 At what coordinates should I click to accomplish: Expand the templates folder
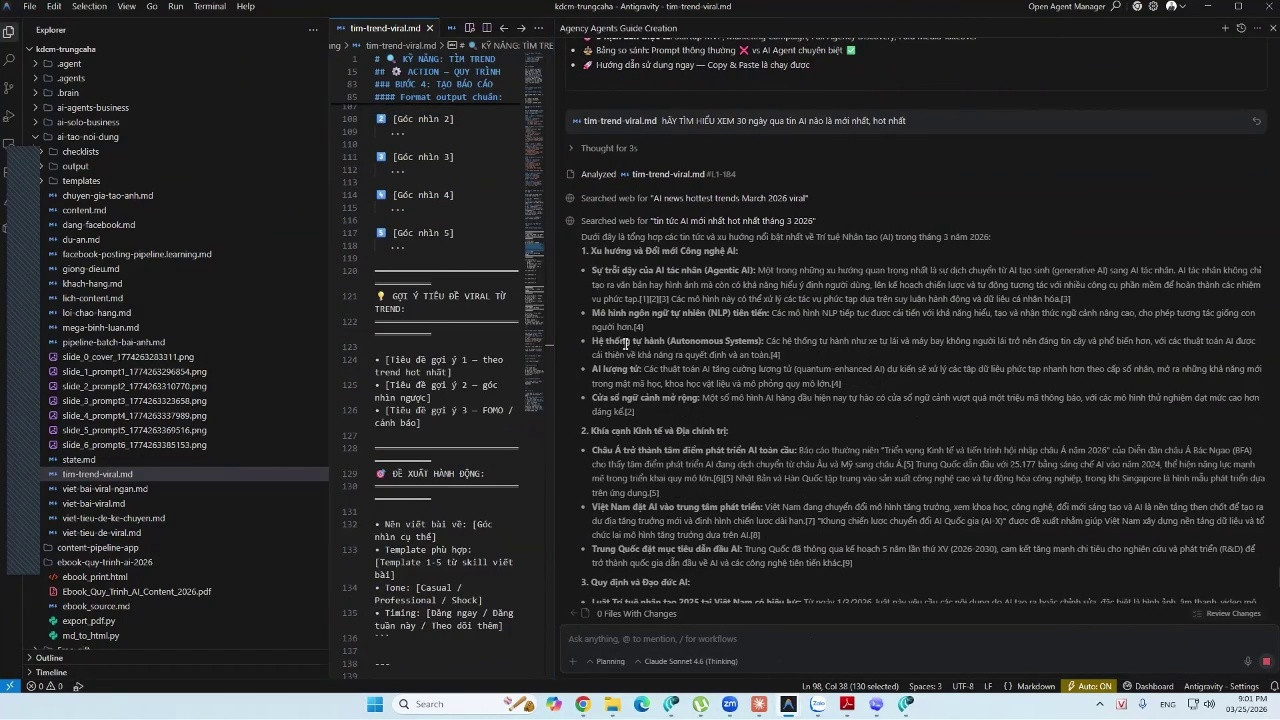[x=81, y=181]
